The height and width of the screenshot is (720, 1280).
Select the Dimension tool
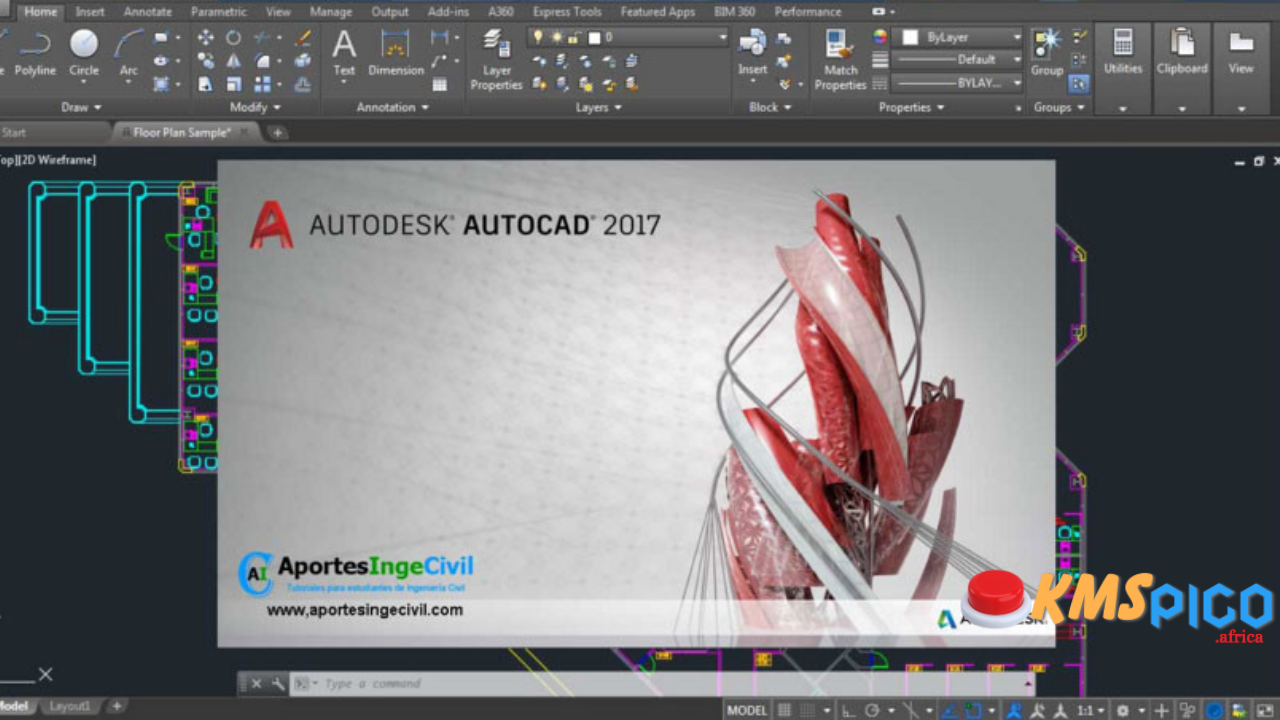point(396,53)
